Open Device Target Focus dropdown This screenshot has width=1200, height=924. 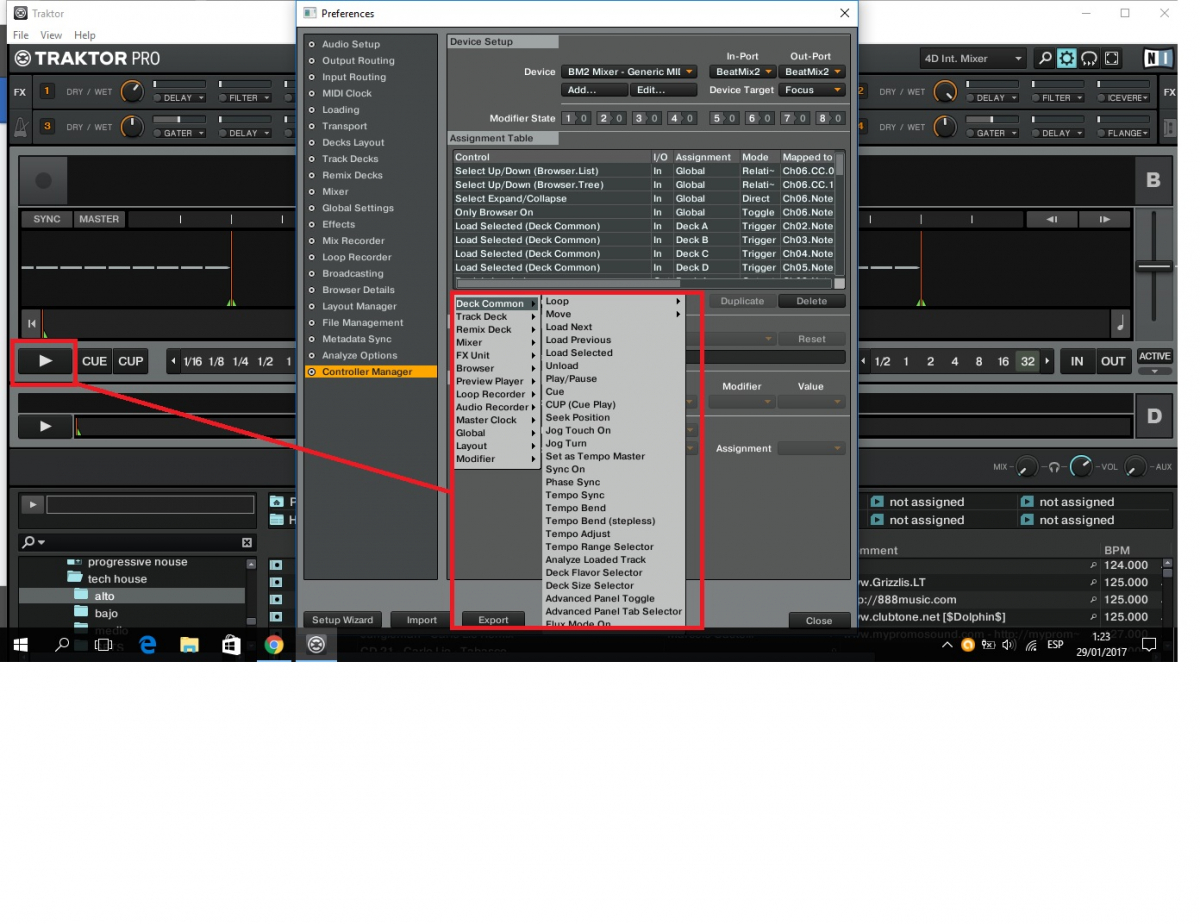click(x=812, y=90)
